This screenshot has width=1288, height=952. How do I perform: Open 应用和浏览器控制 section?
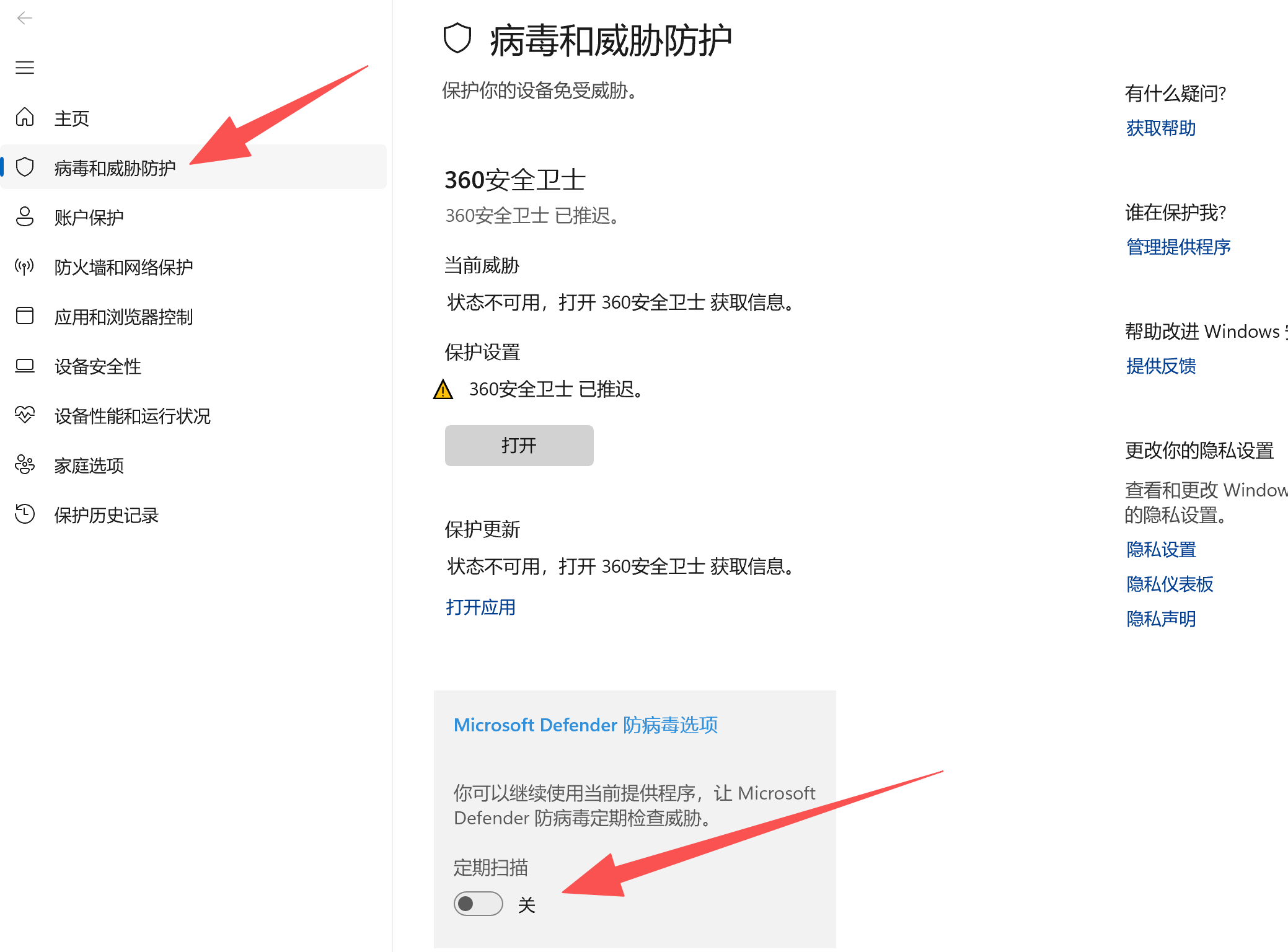193,316
